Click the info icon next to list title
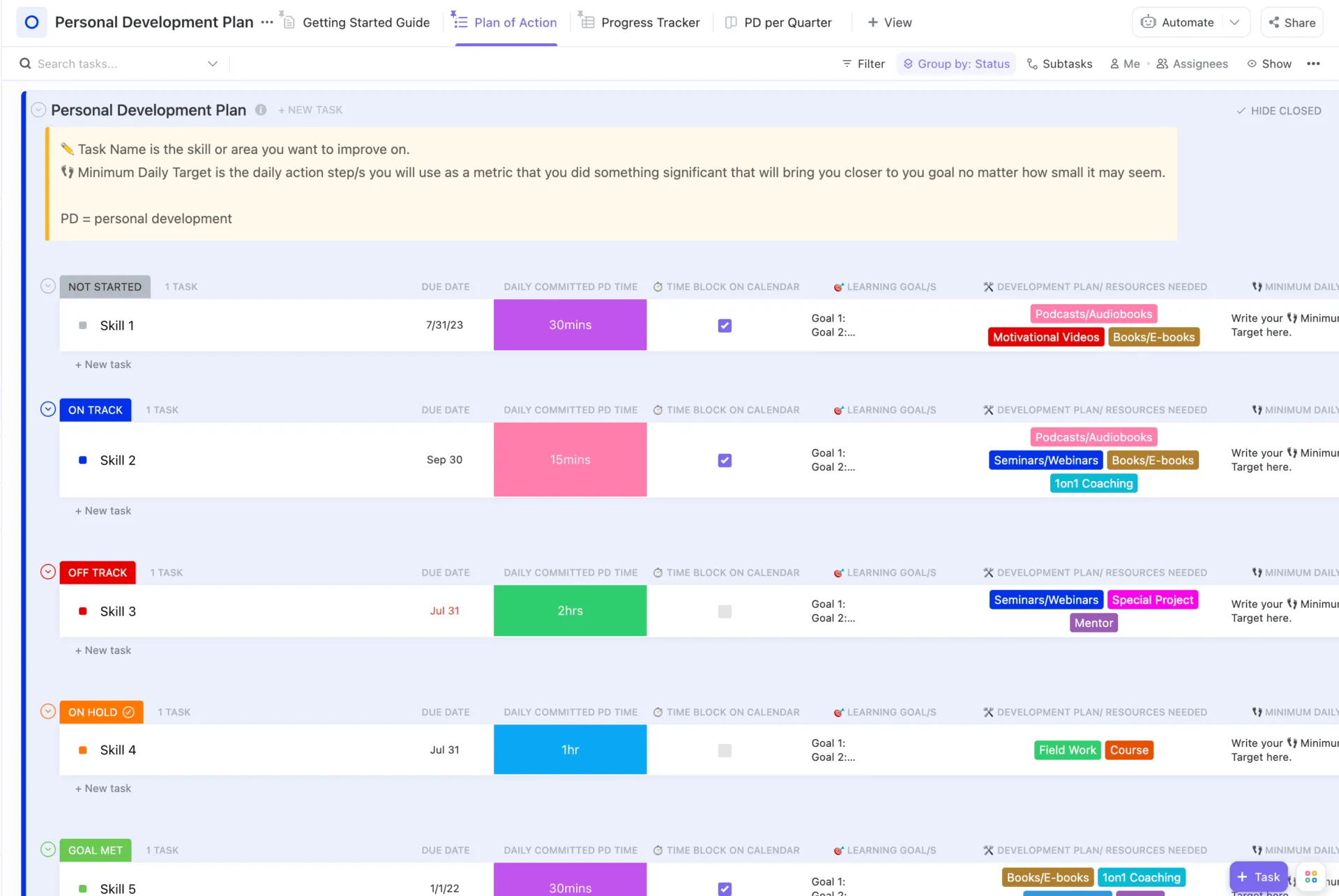The image size is (1339, 896). click(x=261, y=109)
